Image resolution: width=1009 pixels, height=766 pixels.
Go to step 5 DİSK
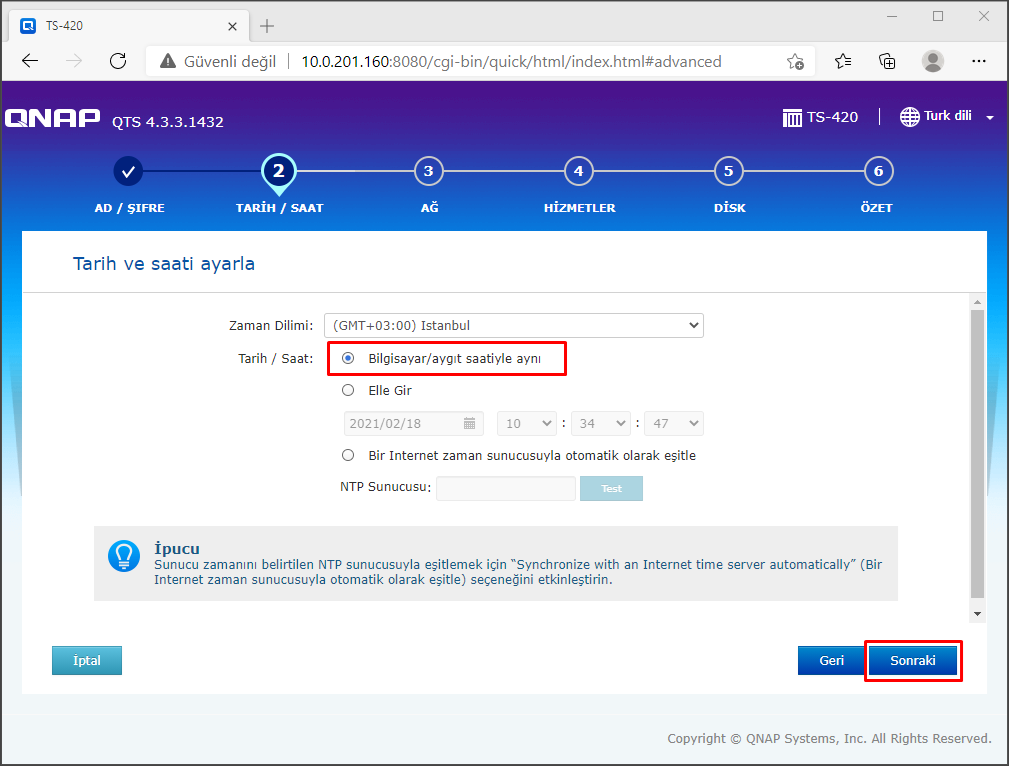[x=728, y=171]
